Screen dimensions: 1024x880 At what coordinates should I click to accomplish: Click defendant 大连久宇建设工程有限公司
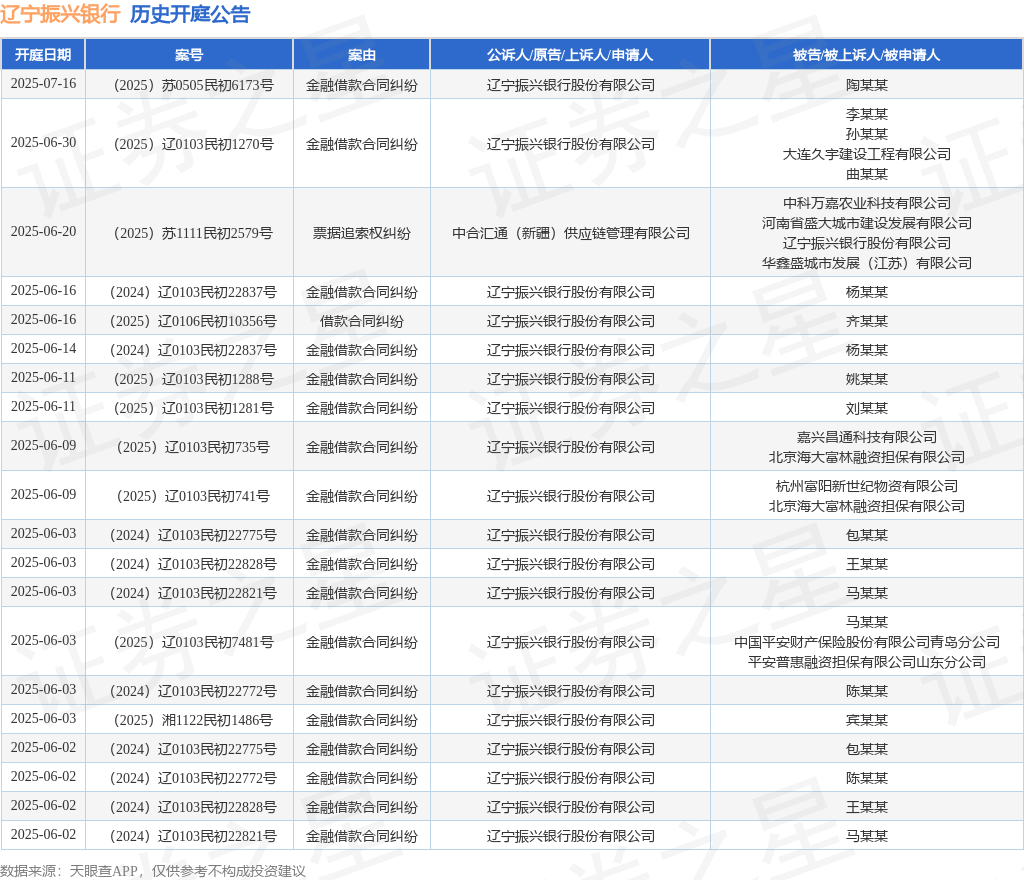click(x=867, y=154)
